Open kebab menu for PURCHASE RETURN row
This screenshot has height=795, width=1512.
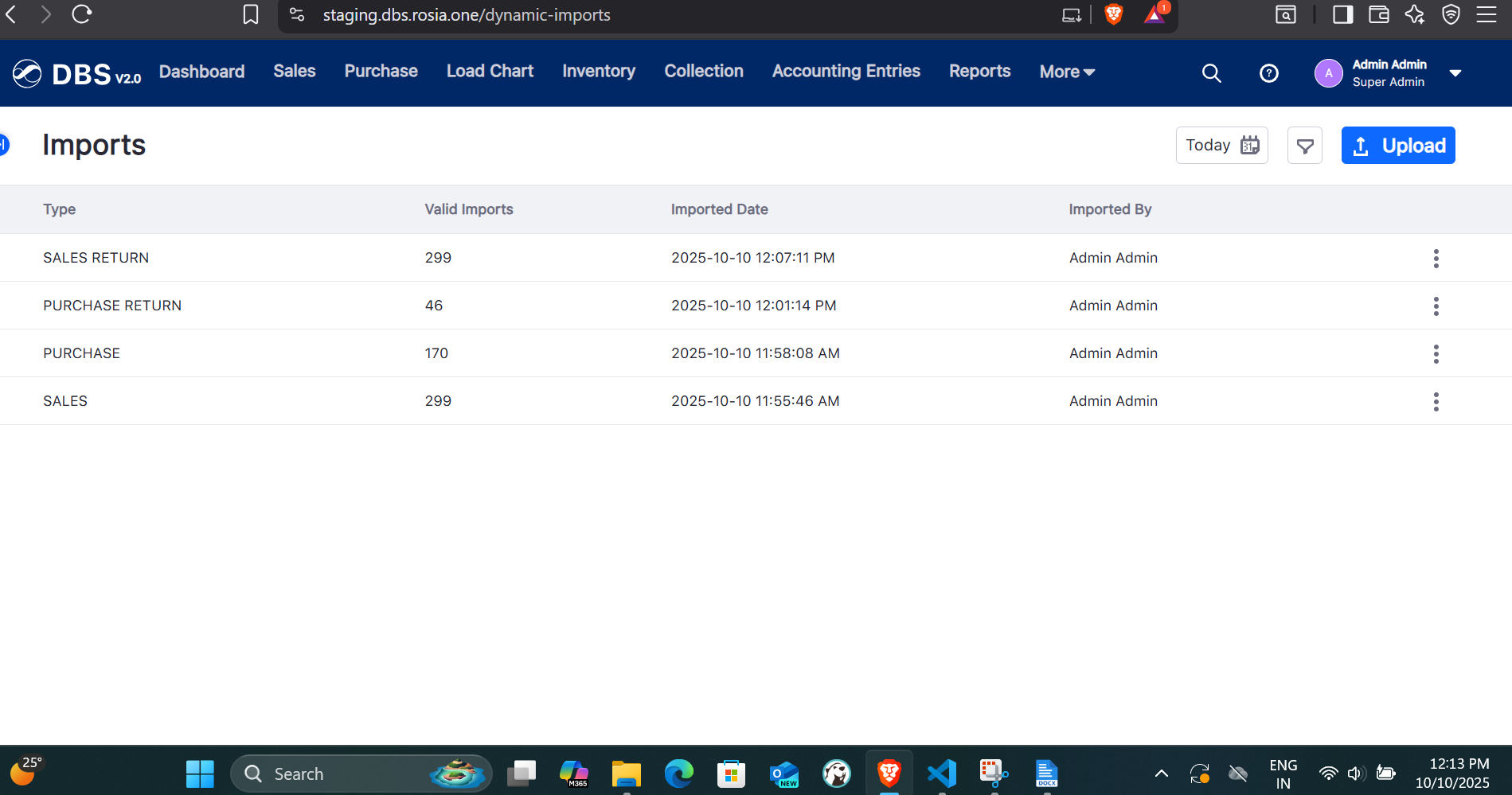pyautogui.click(x=1436, y=306)
